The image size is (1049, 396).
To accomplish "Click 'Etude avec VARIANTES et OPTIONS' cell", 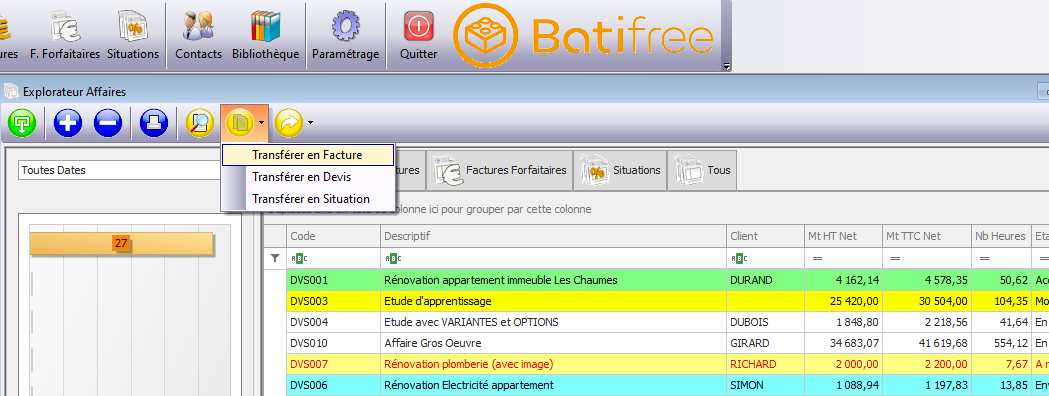I will tap(553, 322).
